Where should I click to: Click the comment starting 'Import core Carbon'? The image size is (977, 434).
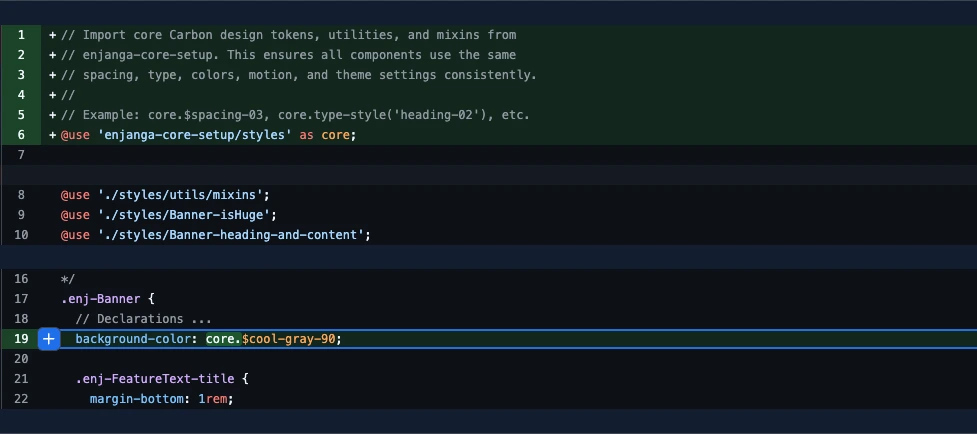(288, 35)
